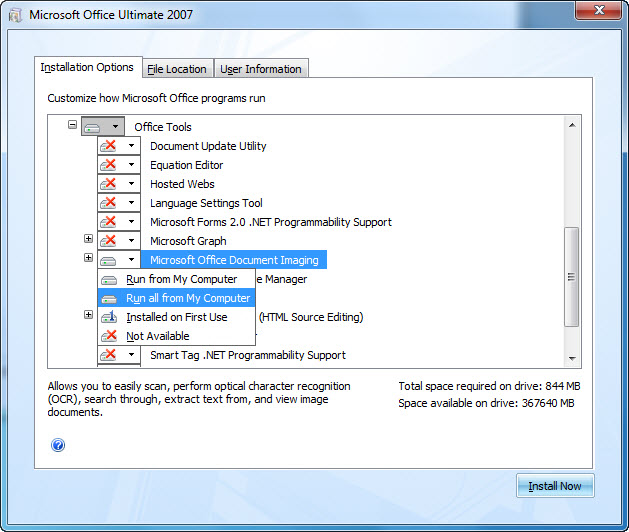Select Microsoft Forms 2.0 .NET Programmability Support
The width and height of the screenshot is (629, 532).
pos(271,222)
